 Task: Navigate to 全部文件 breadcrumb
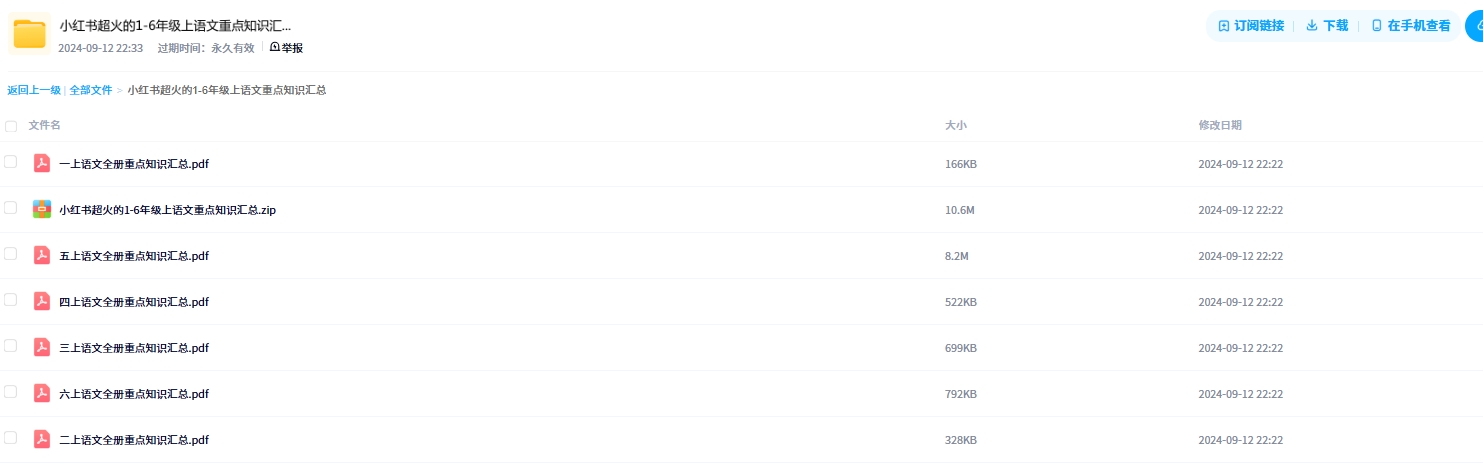91,90
